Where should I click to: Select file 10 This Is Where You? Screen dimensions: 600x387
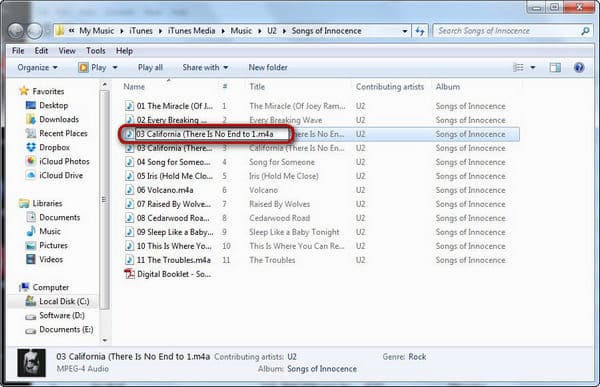click(174, 246)
